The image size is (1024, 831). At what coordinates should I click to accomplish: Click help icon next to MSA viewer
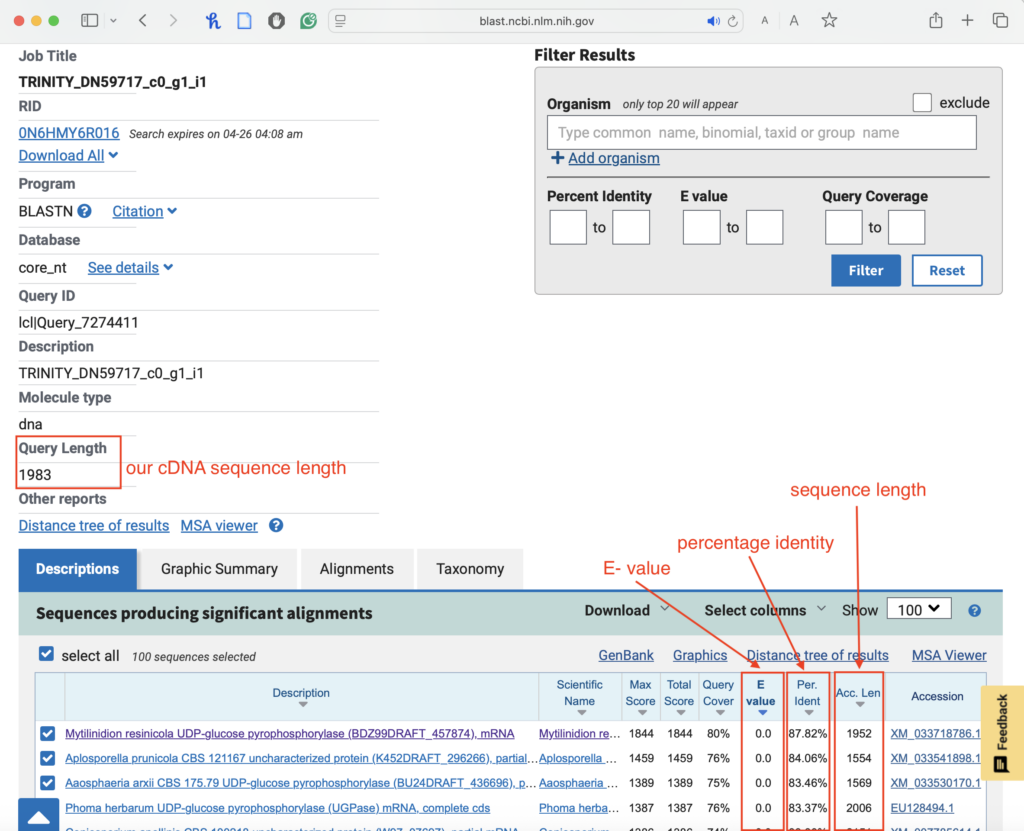coord(276,525)
